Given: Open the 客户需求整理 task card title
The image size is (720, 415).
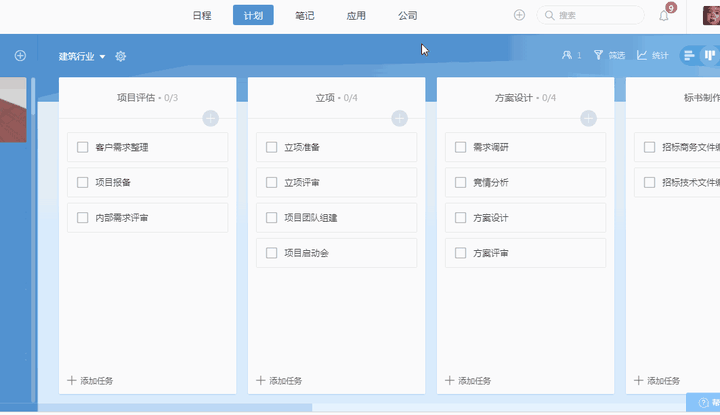Looking at the screenshot, I should coord(122,147).
